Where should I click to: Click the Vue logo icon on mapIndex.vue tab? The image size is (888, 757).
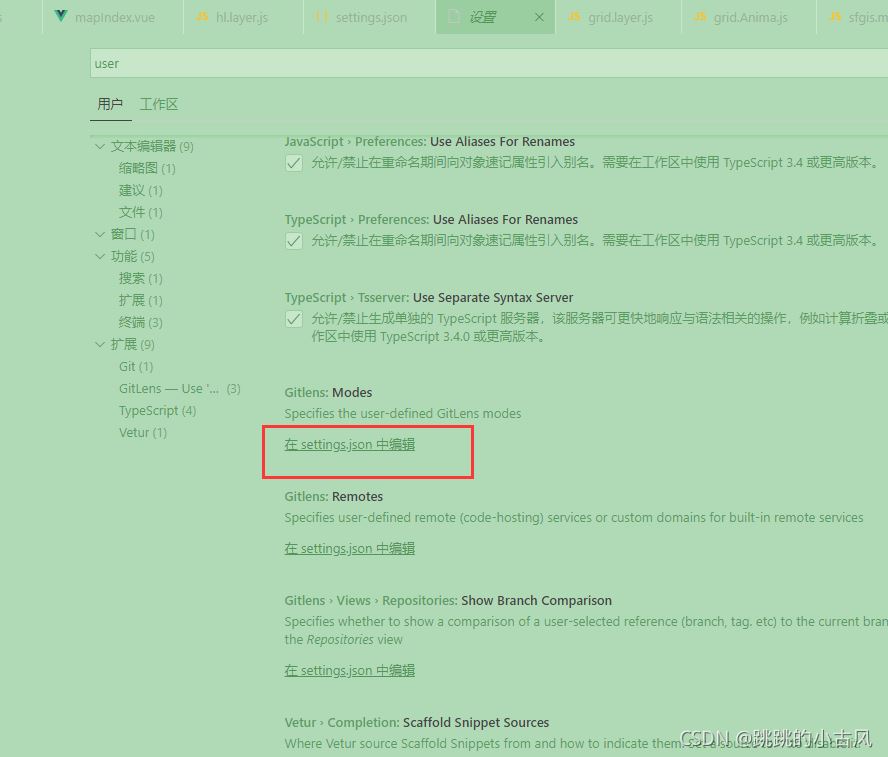click(62, 16)
